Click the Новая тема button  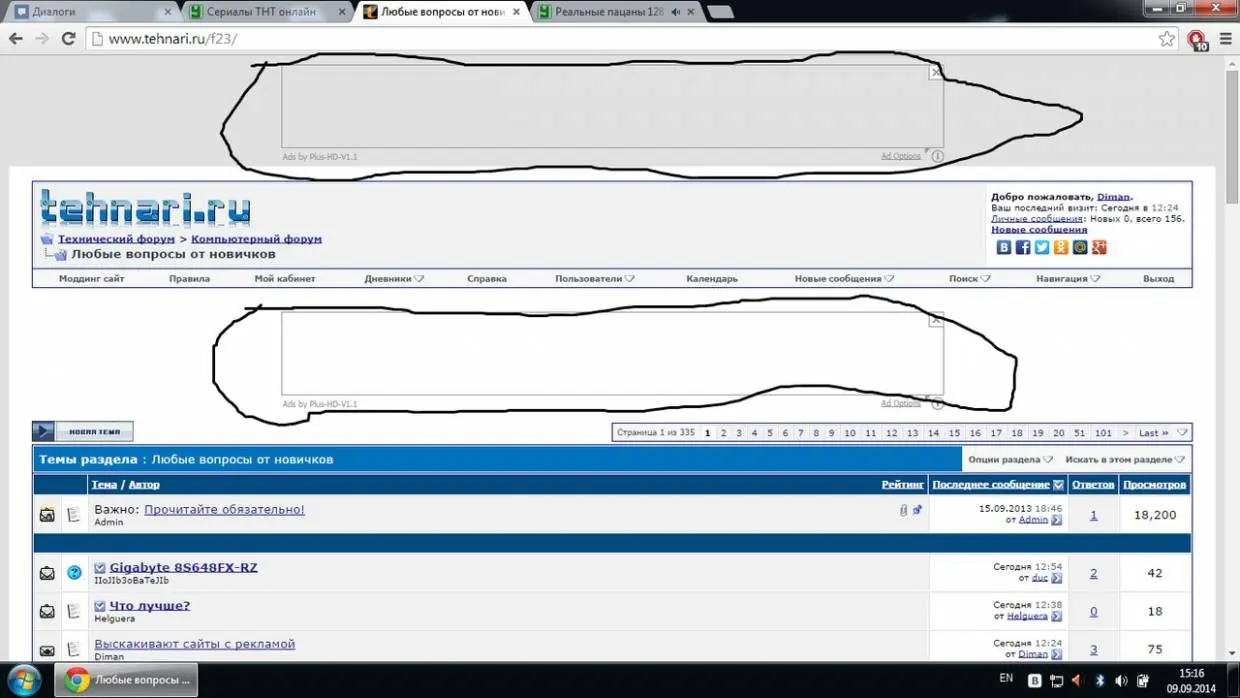pos(83,432)
